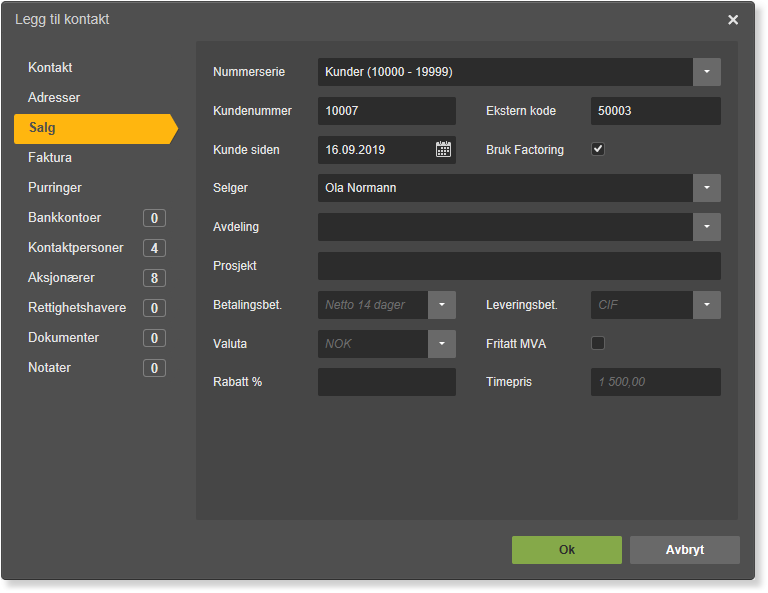Open the Faktura section
768x593 pixels.
coord(50,158)
